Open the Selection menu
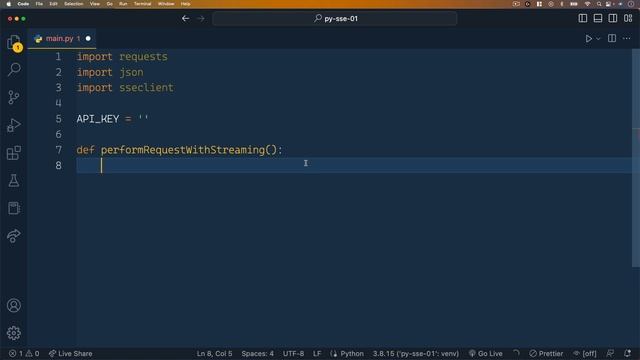This screenshot has height=360, width=640. pyautogui.click(x=73, y=4)
